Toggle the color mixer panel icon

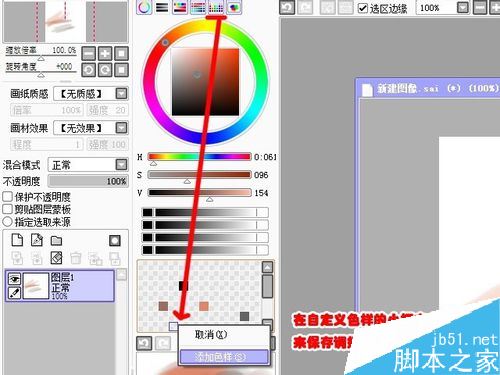(x=198, y=7)
